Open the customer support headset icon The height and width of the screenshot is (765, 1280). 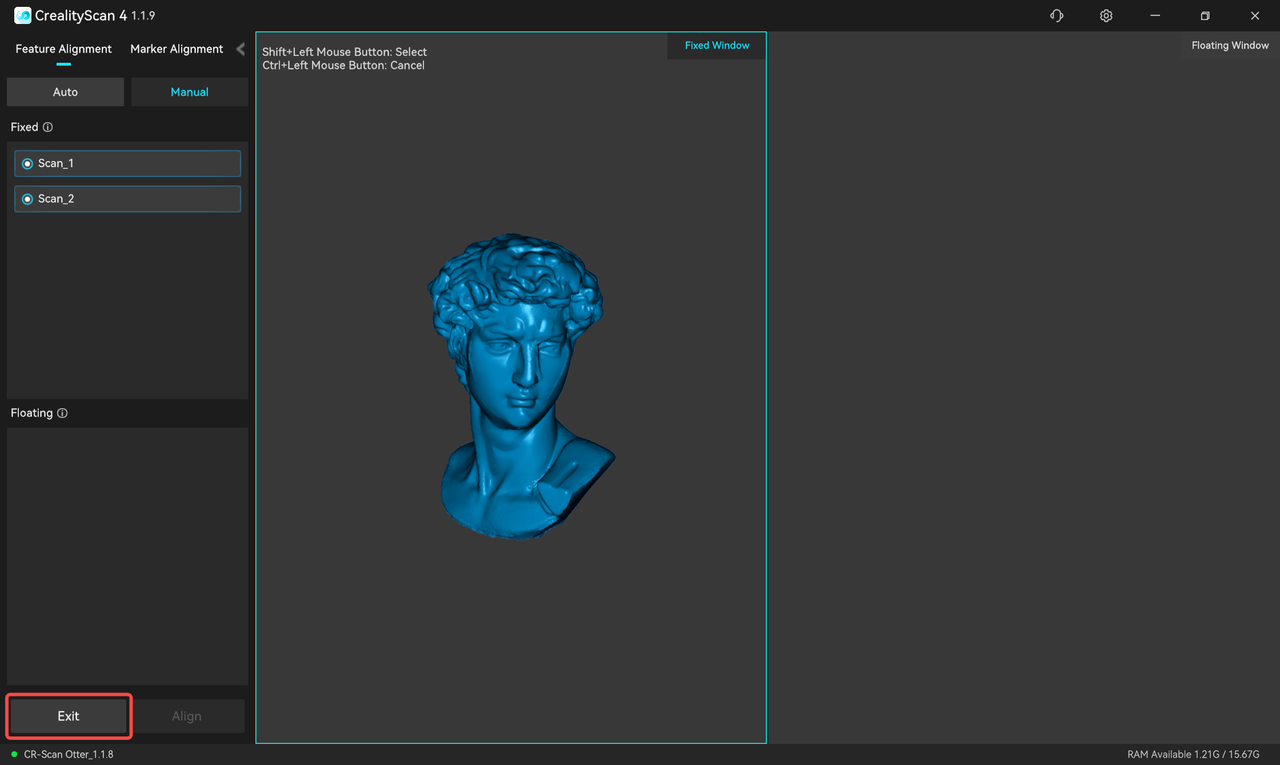[x=1057, y=16]
